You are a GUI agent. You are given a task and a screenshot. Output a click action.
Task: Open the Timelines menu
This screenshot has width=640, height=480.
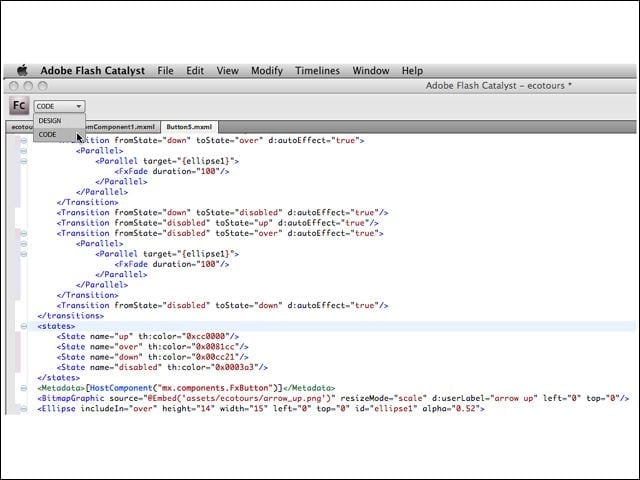coord(317,71)
